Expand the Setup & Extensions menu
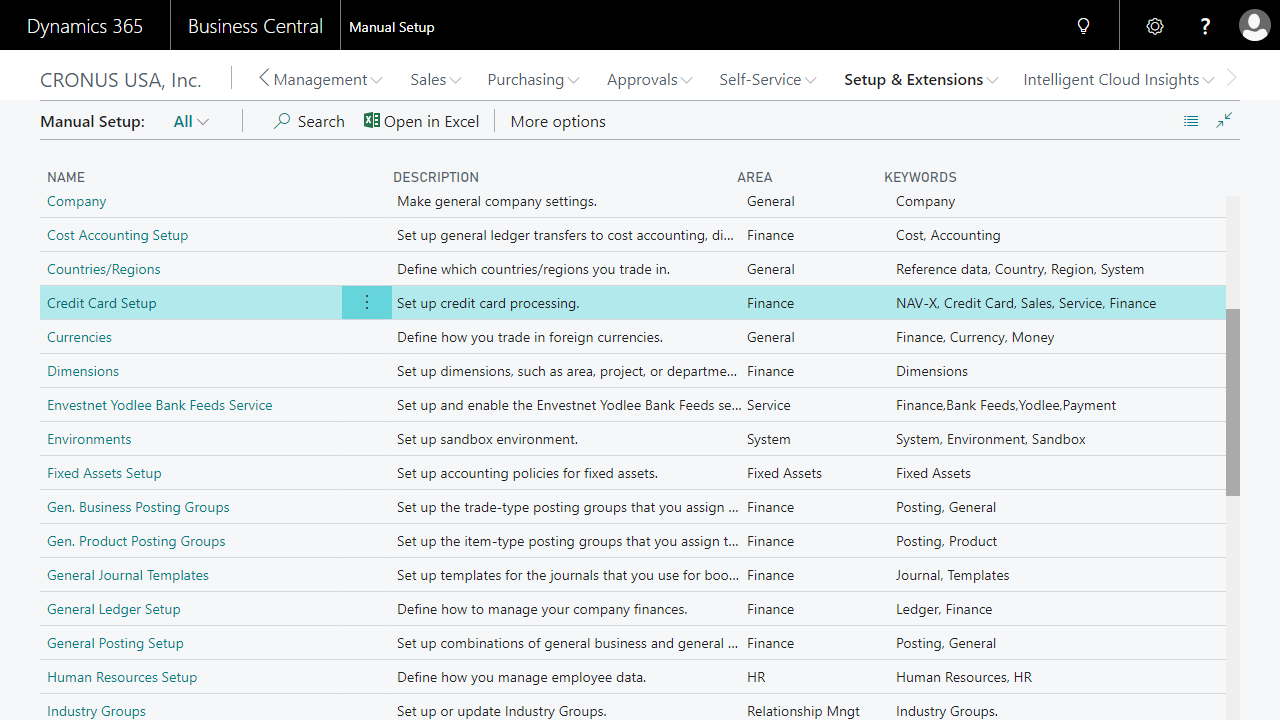 point(921,80)
